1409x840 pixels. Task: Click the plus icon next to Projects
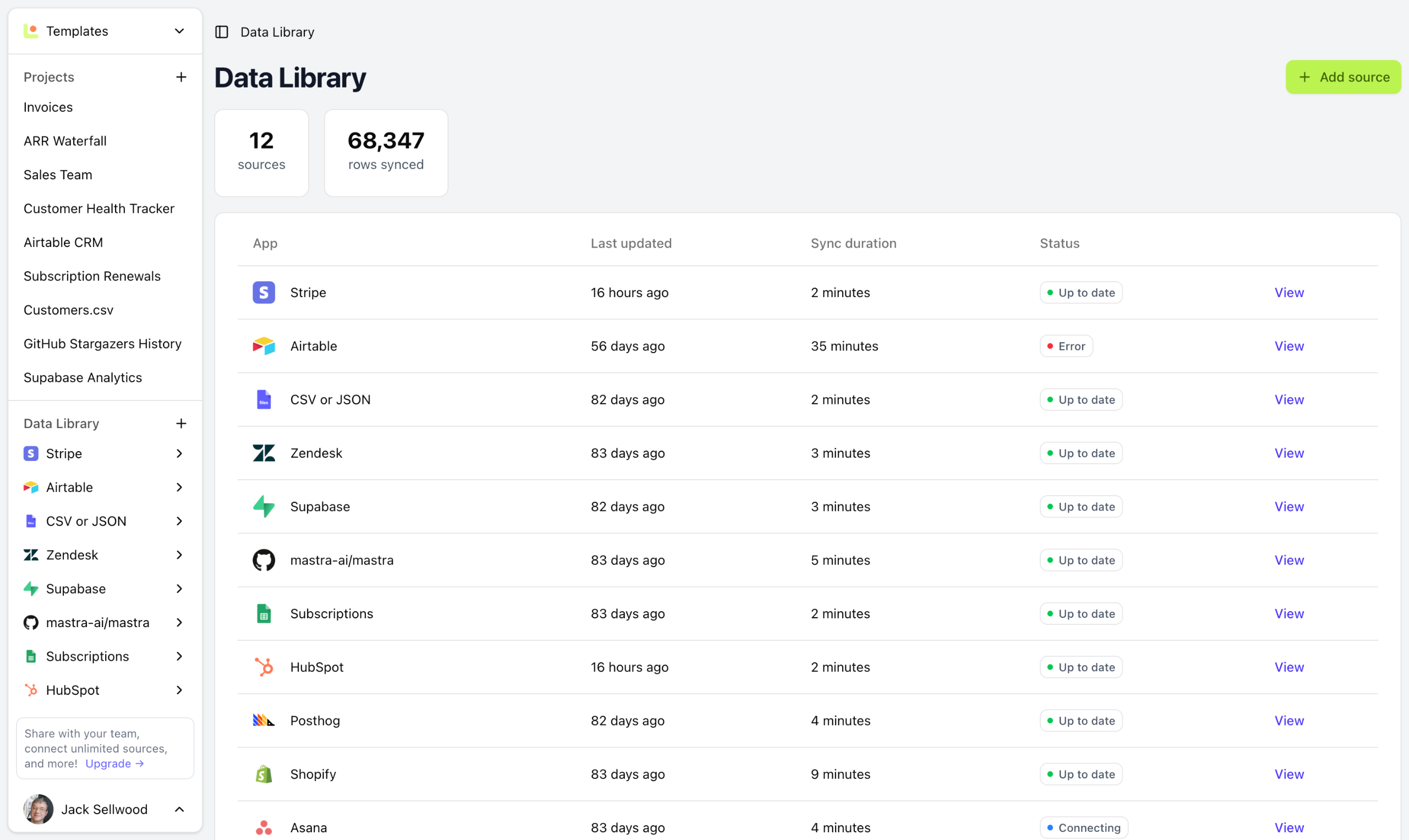pos(181,77)
